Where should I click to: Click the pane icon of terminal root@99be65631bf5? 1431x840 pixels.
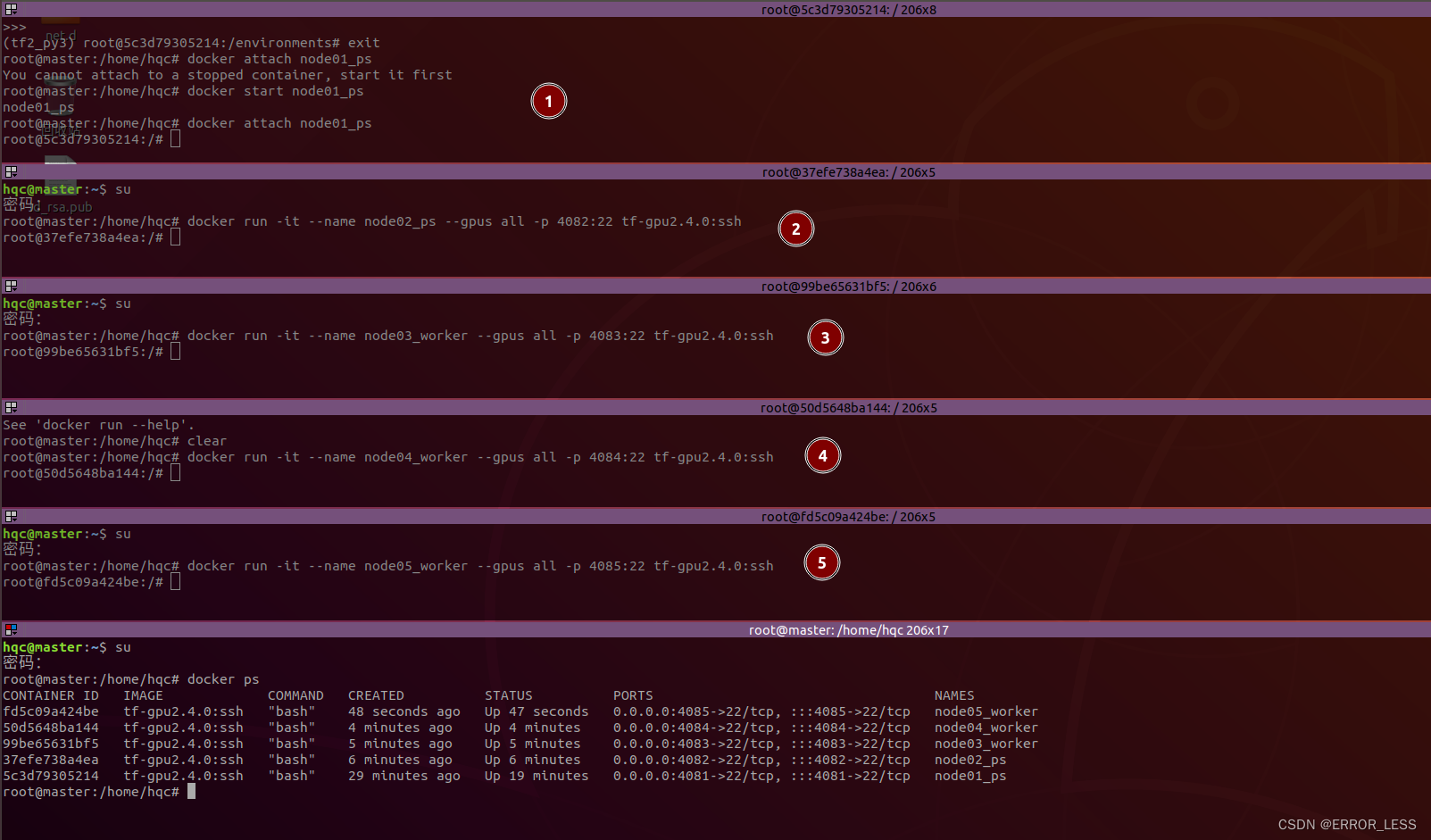(11, 286)
